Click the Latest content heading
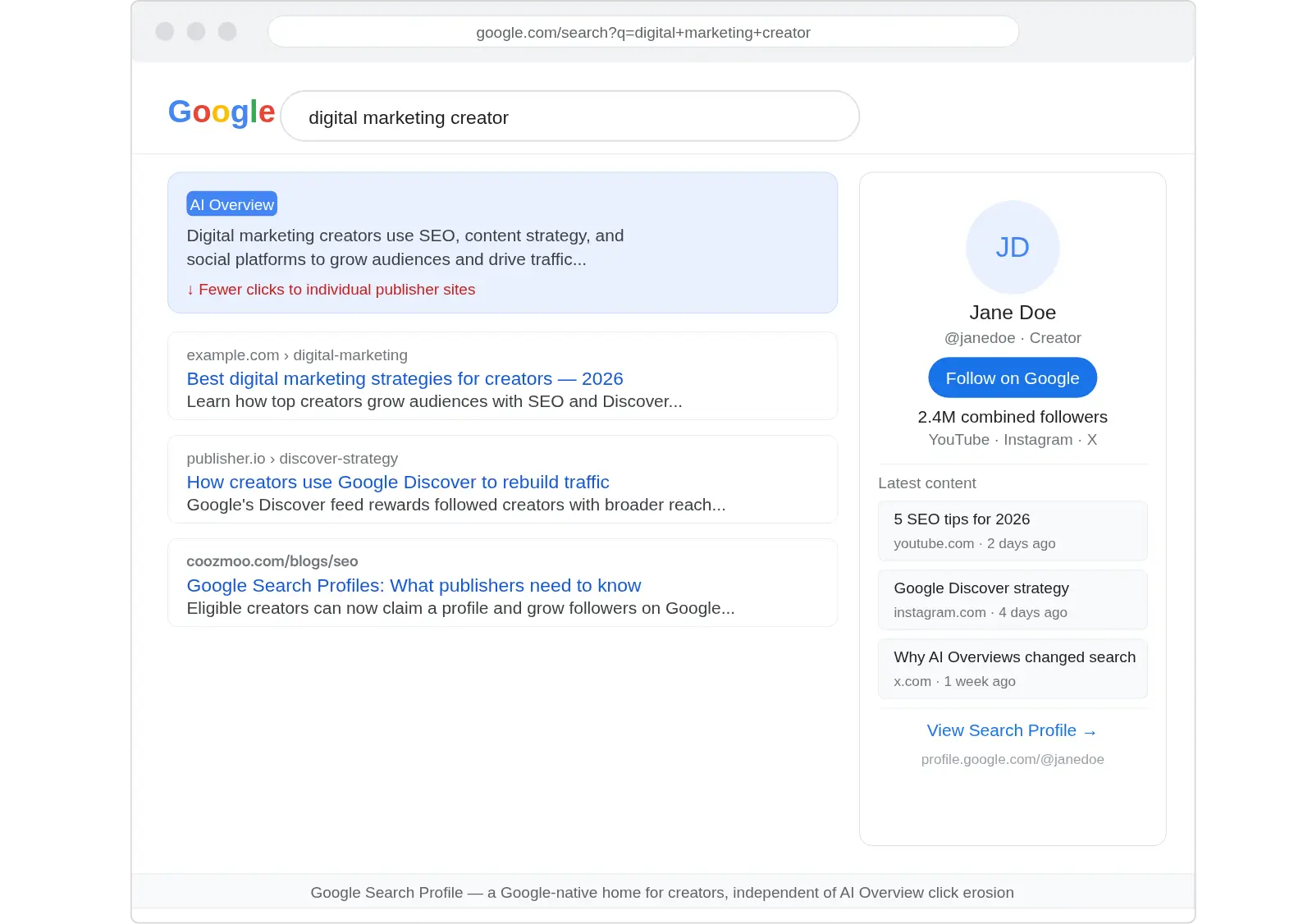The height and width of the screenshot is (924, 1303). (927, 483)
